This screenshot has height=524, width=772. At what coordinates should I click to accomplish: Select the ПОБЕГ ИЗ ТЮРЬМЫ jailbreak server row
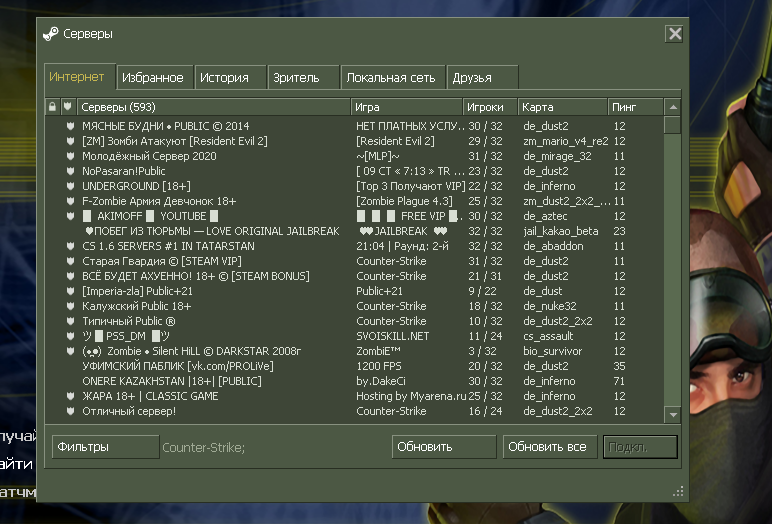354,231
